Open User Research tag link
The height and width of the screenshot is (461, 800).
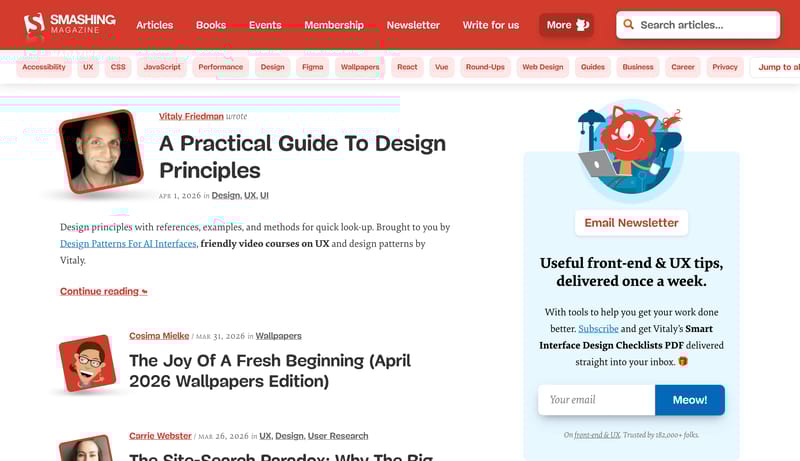point(338,436)
